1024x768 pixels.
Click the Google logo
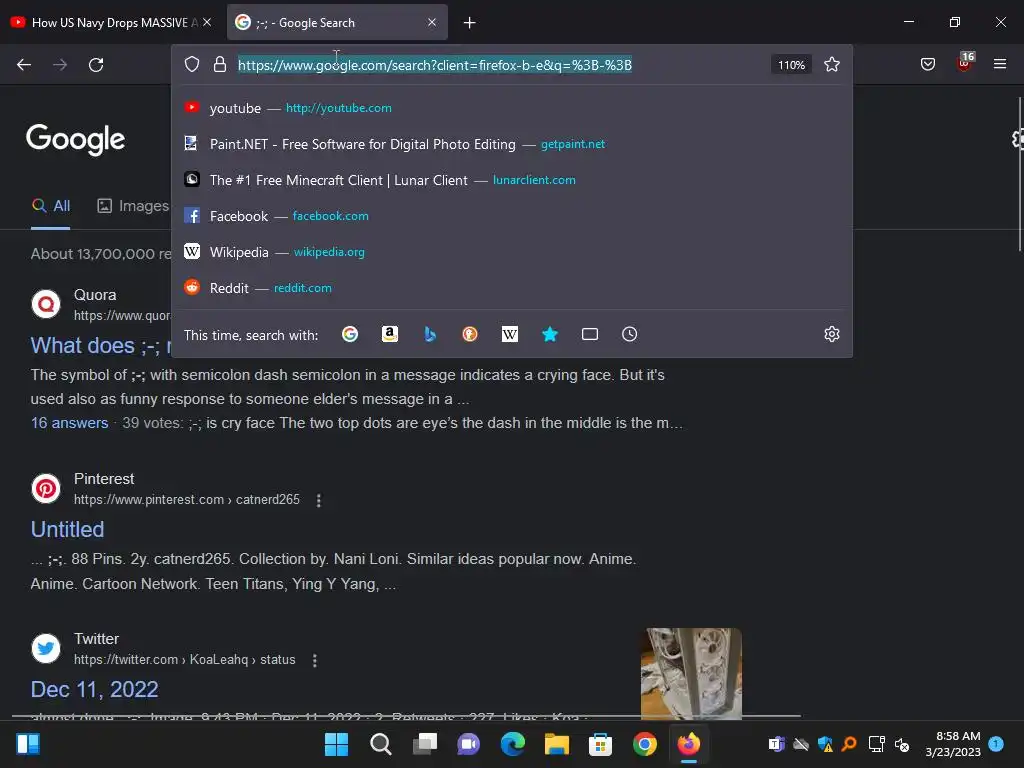[x=75, y=139]
